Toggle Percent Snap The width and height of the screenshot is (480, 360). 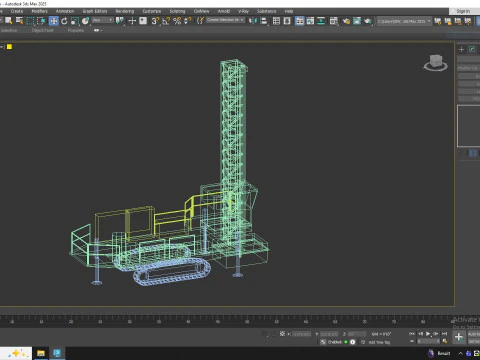177,21
